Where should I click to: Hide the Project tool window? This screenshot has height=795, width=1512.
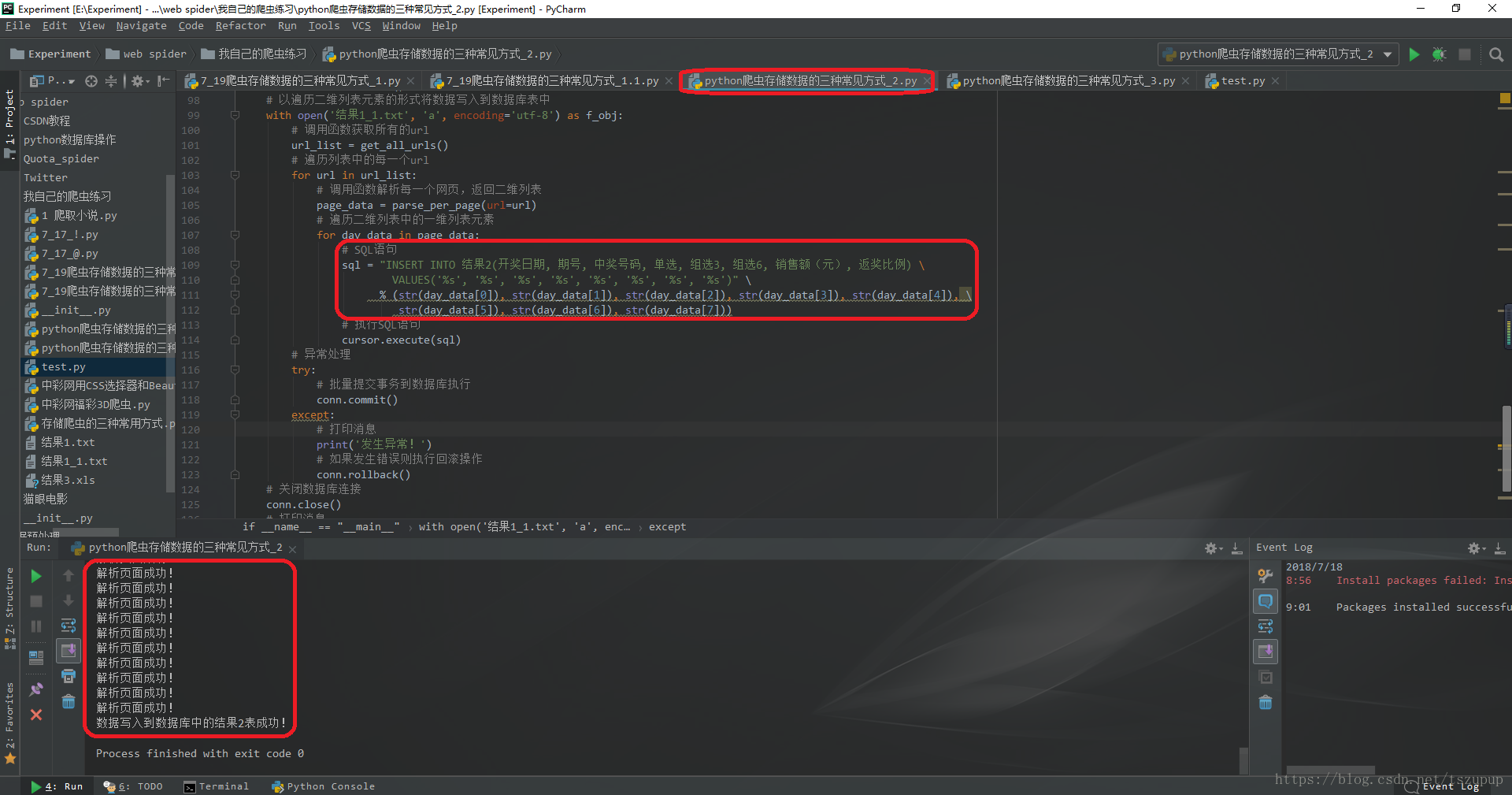163,81
